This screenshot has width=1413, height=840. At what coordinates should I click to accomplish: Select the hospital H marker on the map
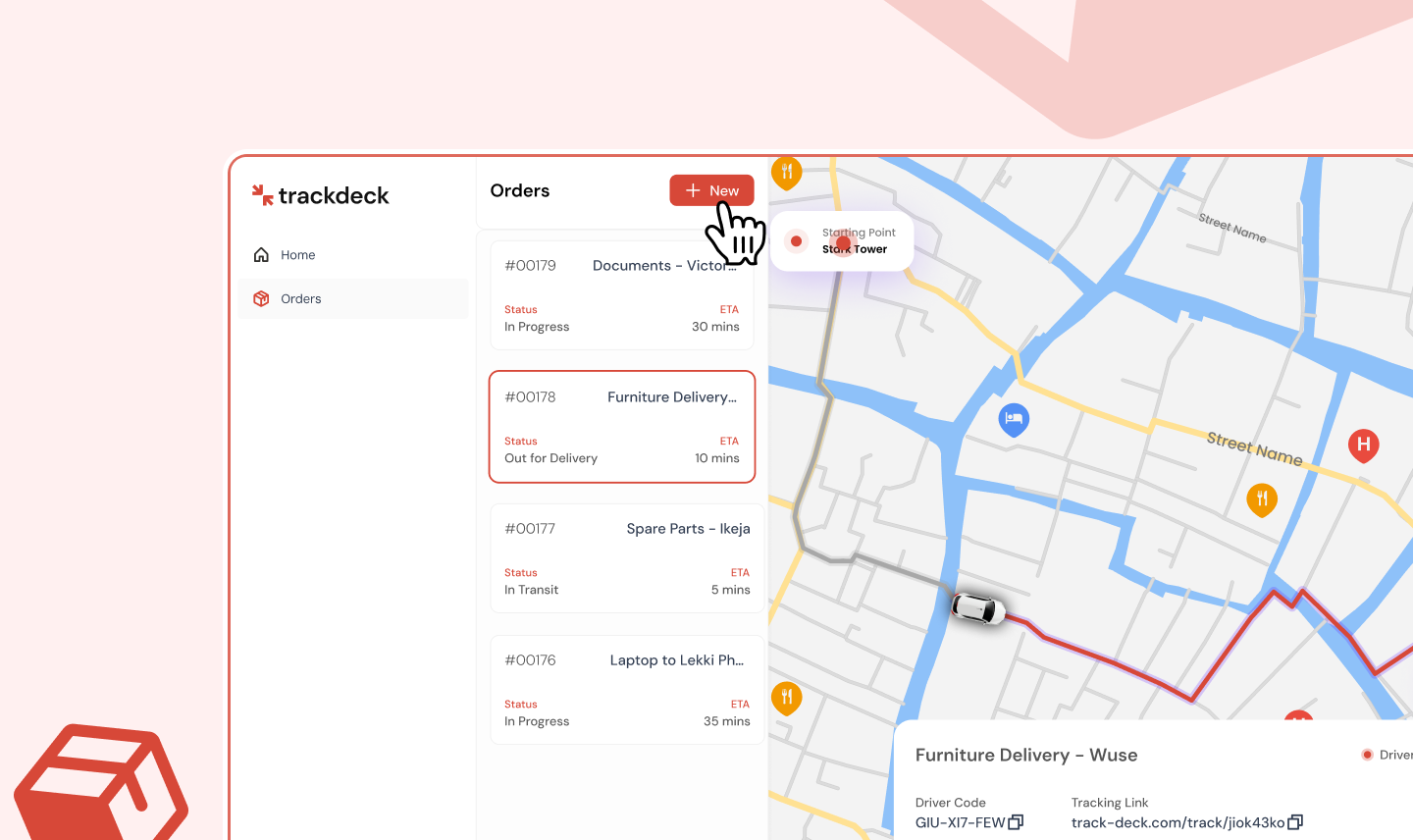click(x=1363, y=446)
